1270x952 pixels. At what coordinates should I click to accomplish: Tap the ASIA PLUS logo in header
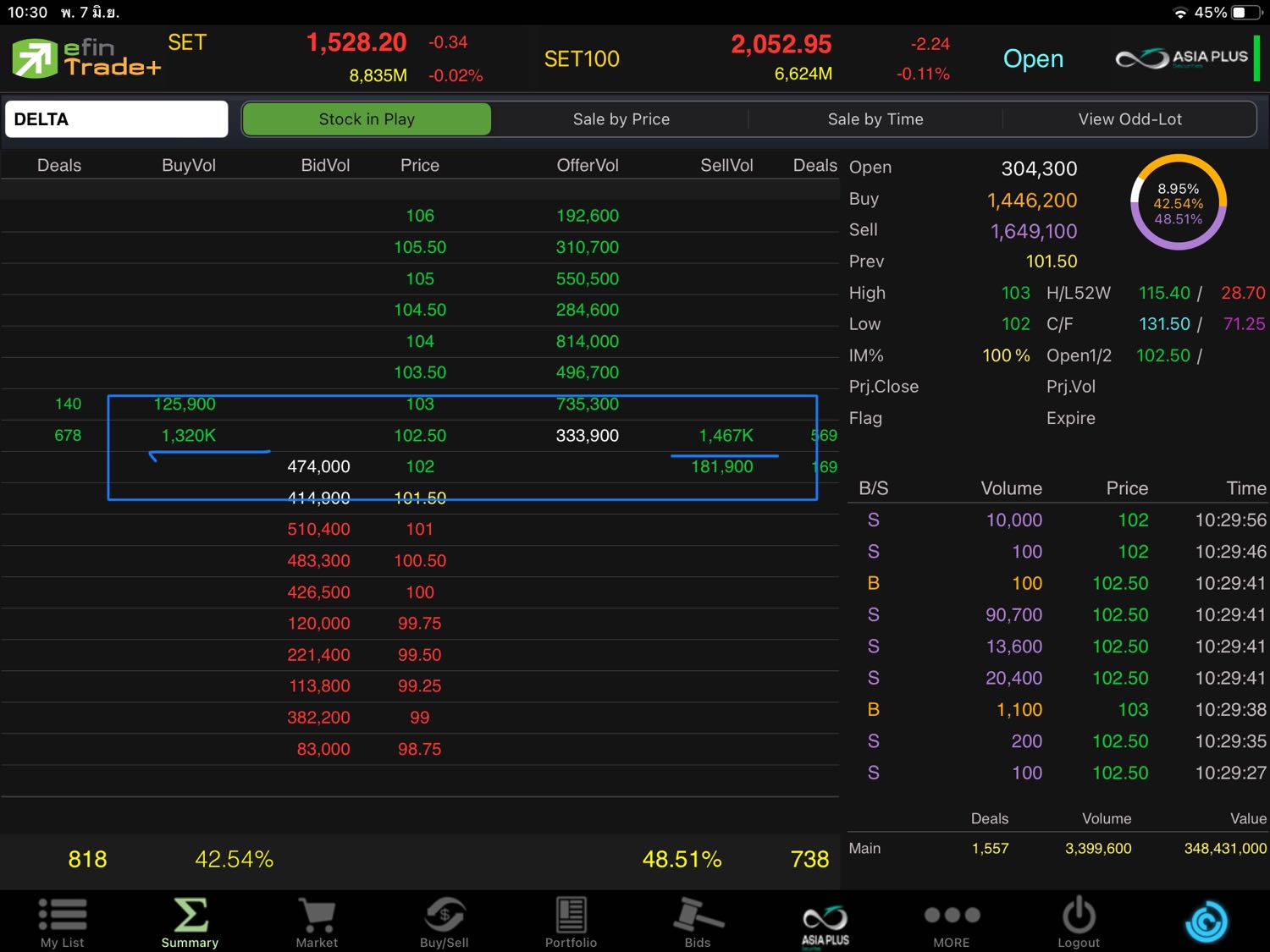[1182, 58]
